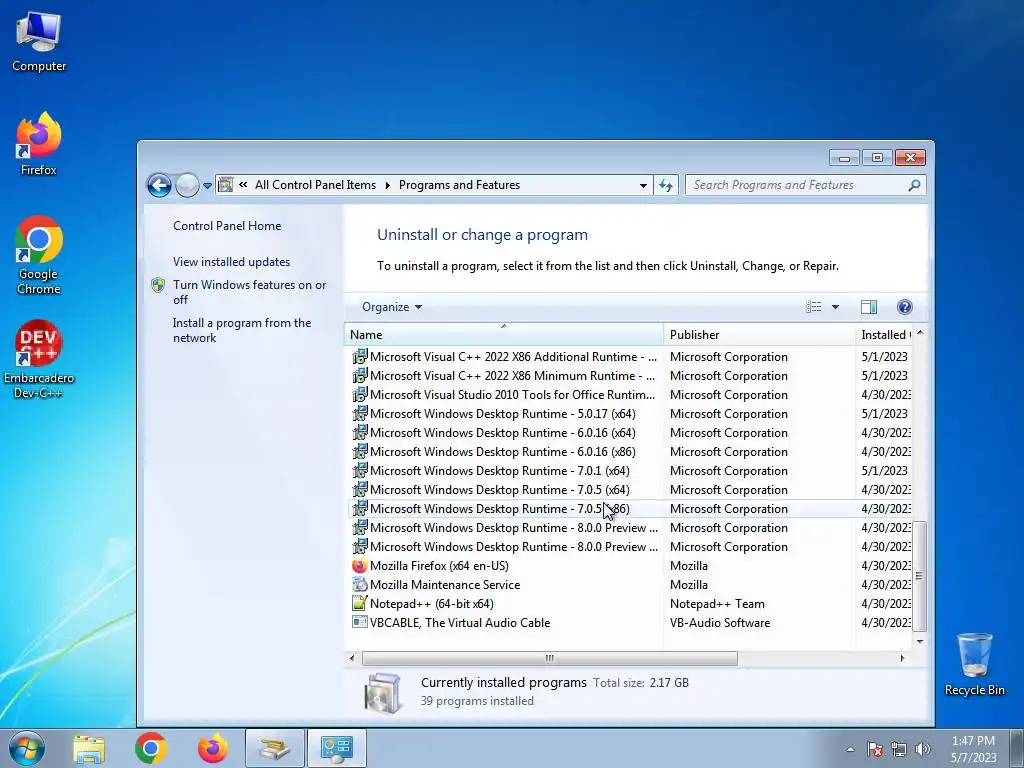
Task: Click the VBCABLE icon in the program list
Action: (359, 622)
